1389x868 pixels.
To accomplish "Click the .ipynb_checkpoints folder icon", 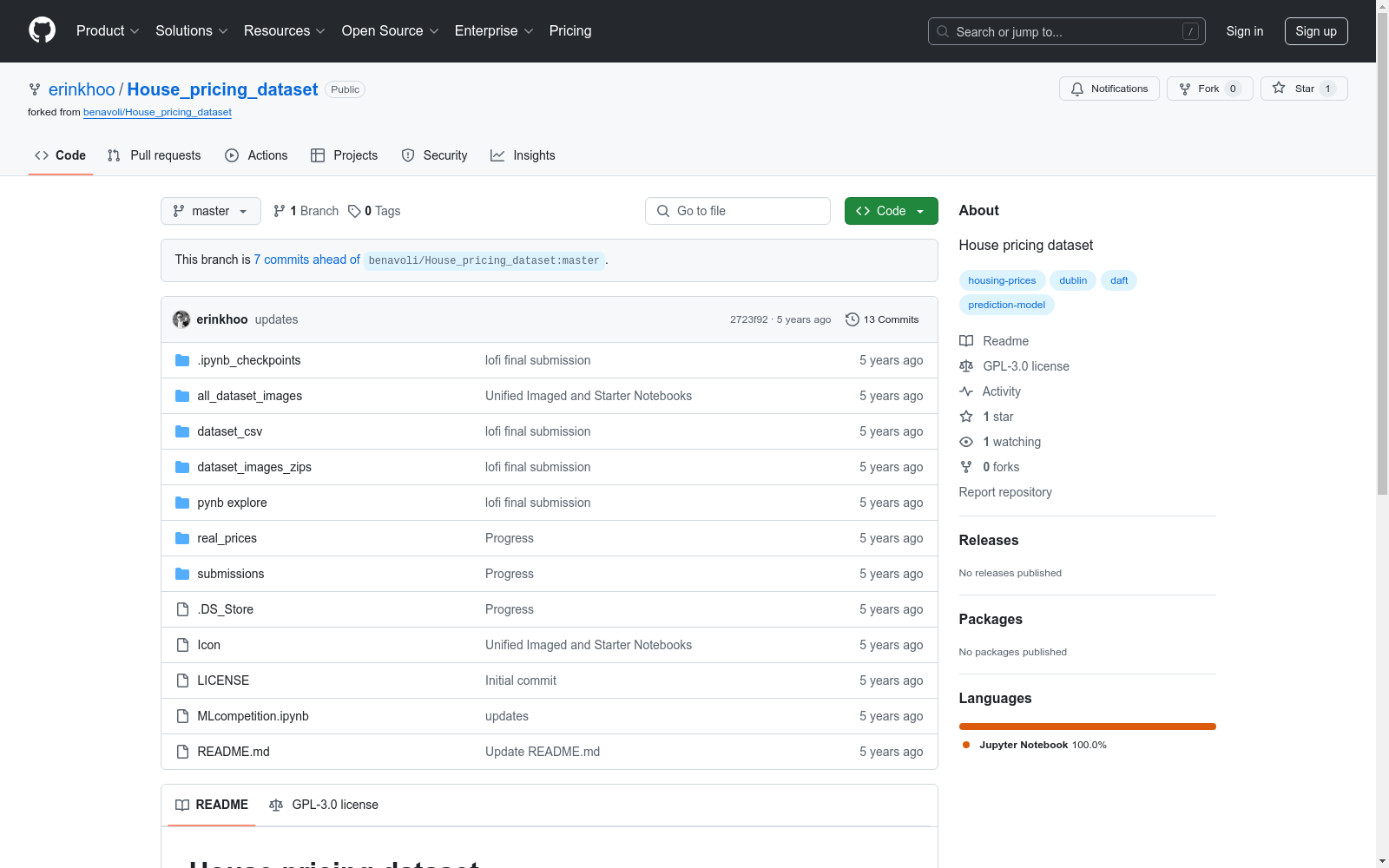I will click(182, 360).
